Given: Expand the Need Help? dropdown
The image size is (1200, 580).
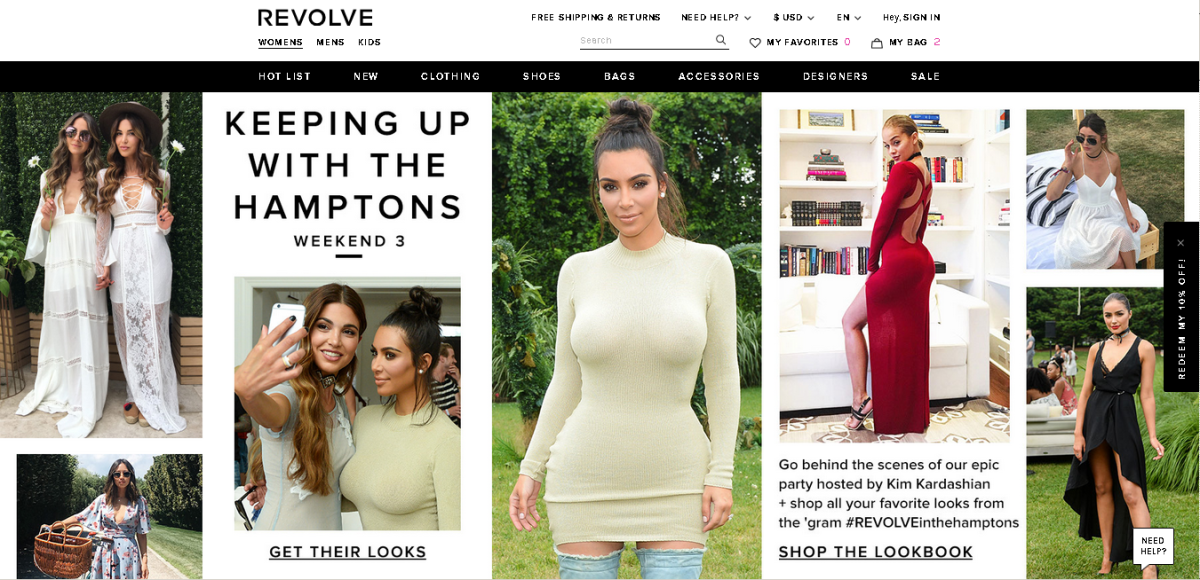Looking at the screenshot, I should point(716,18).
